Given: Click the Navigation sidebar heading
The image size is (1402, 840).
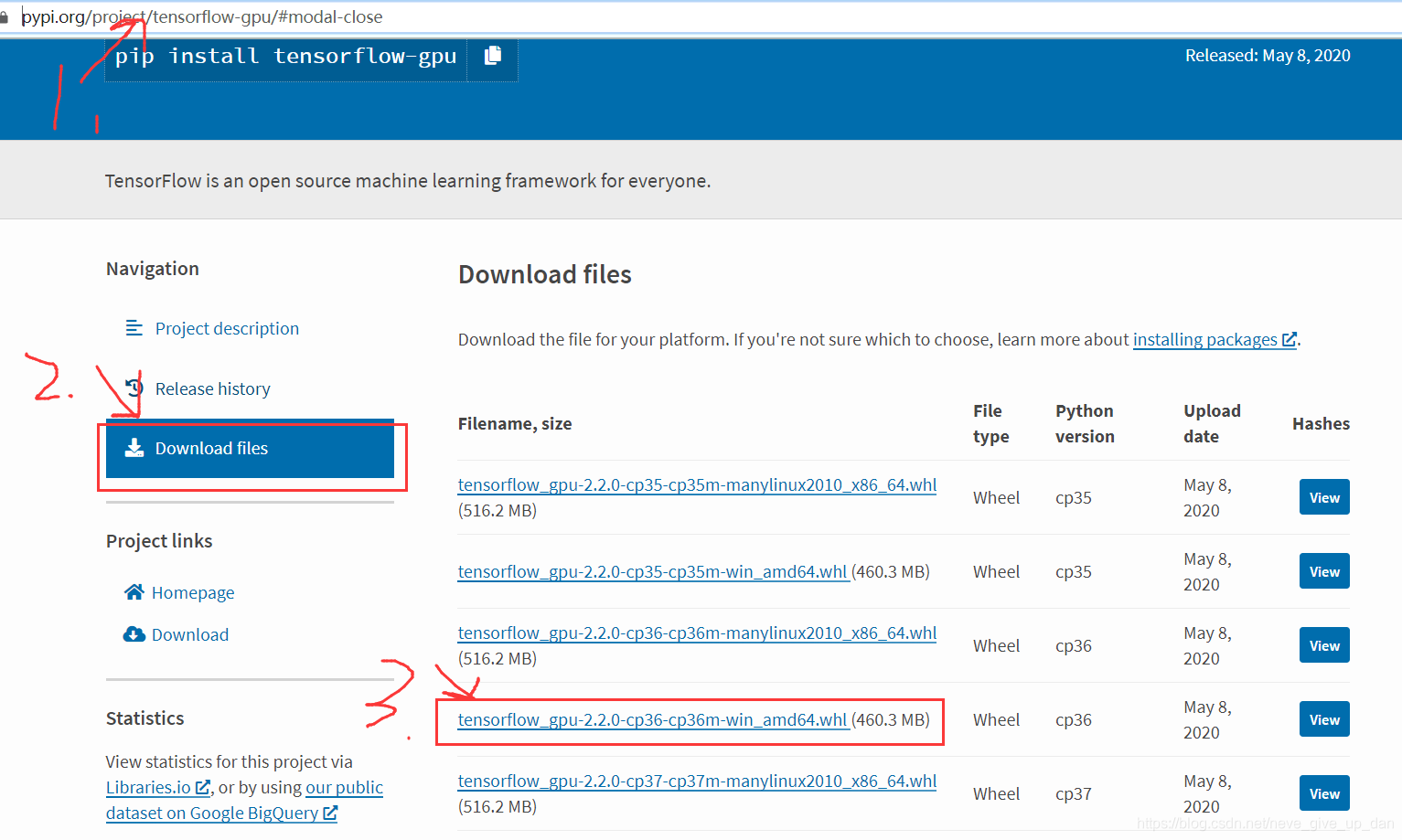Looking at the screenshot, I should pos(153,269).
